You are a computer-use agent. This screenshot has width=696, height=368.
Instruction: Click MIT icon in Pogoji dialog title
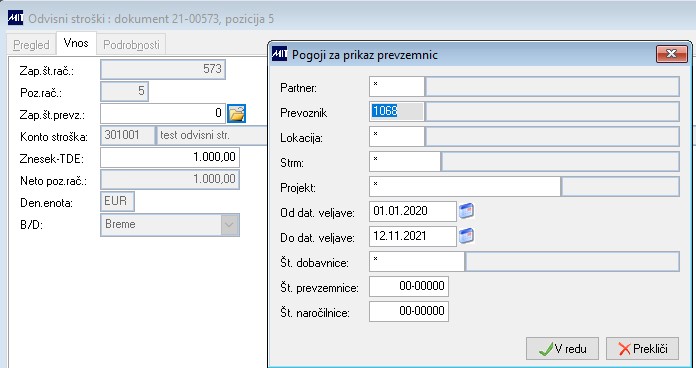pos(279,54)
